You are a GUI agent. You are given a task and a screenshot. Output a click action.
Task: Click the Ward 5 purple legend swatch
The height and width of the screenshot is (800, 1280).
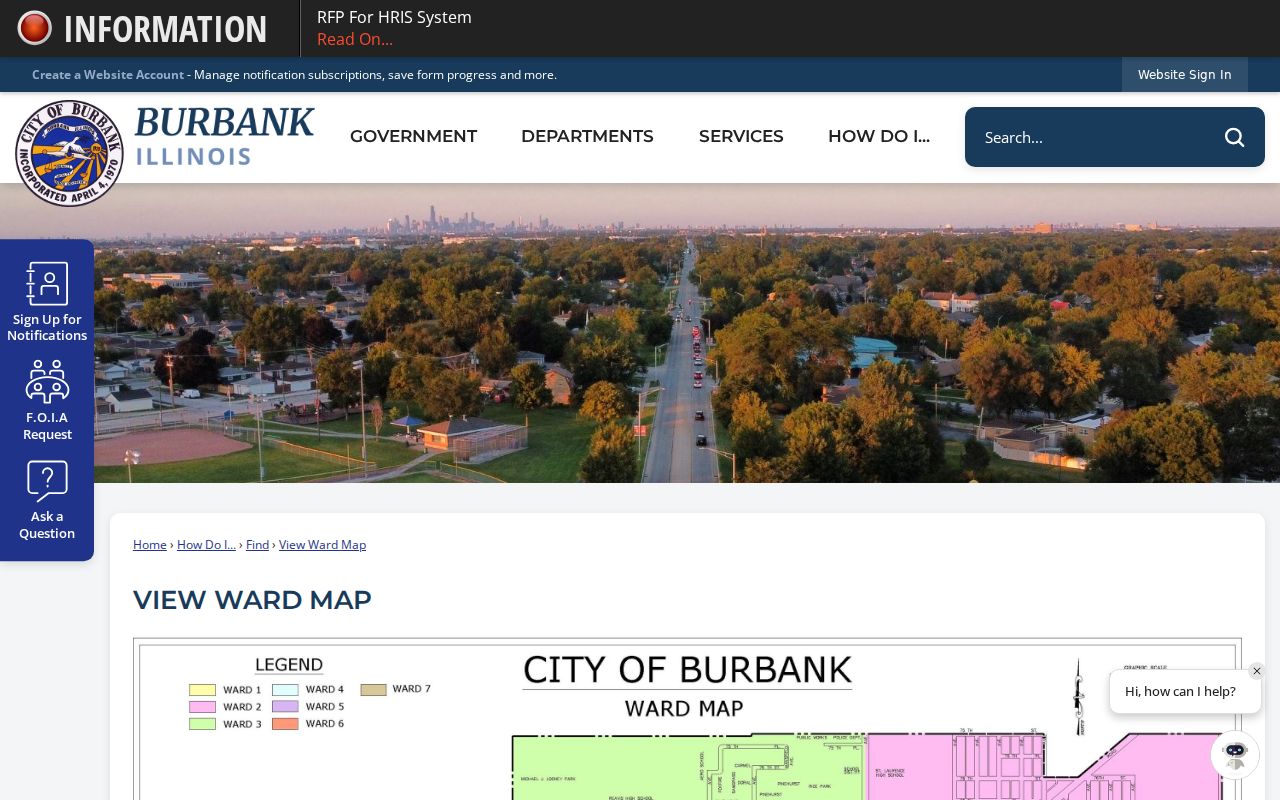285,707
